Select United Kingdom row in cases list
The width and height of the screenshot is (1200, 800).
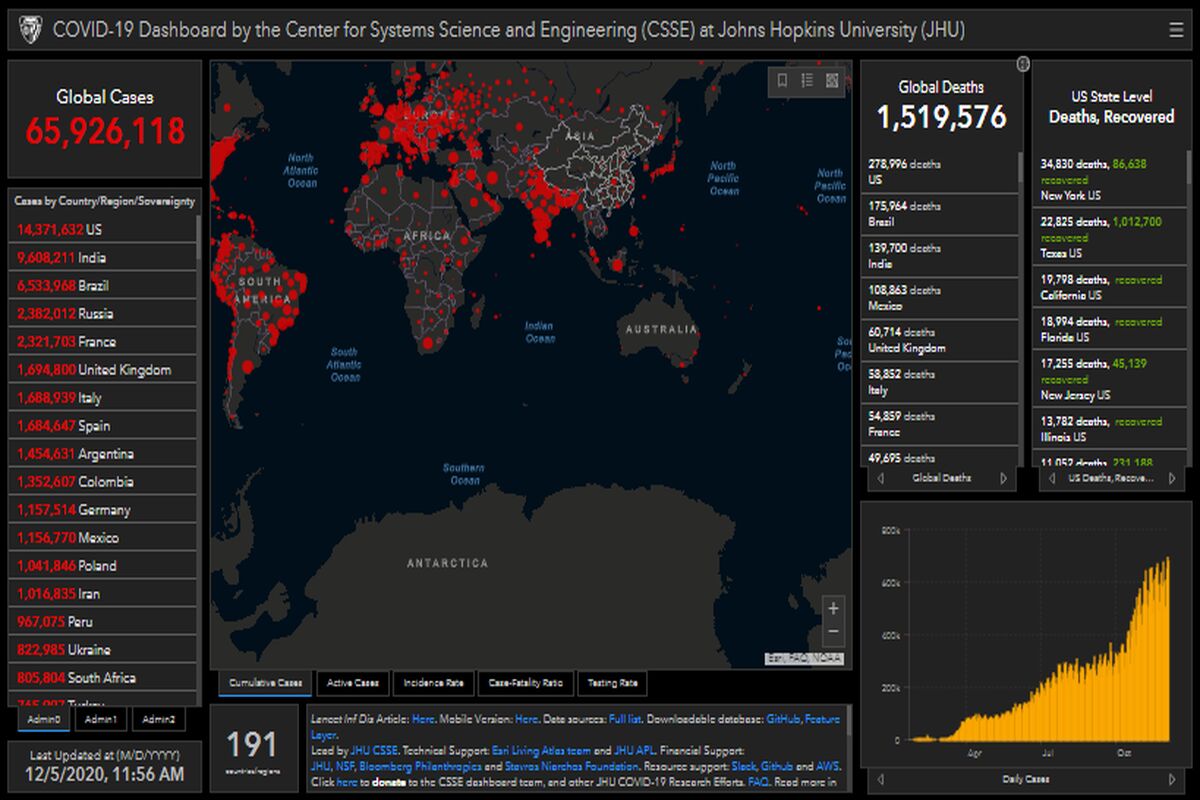(x=104, y=369)
